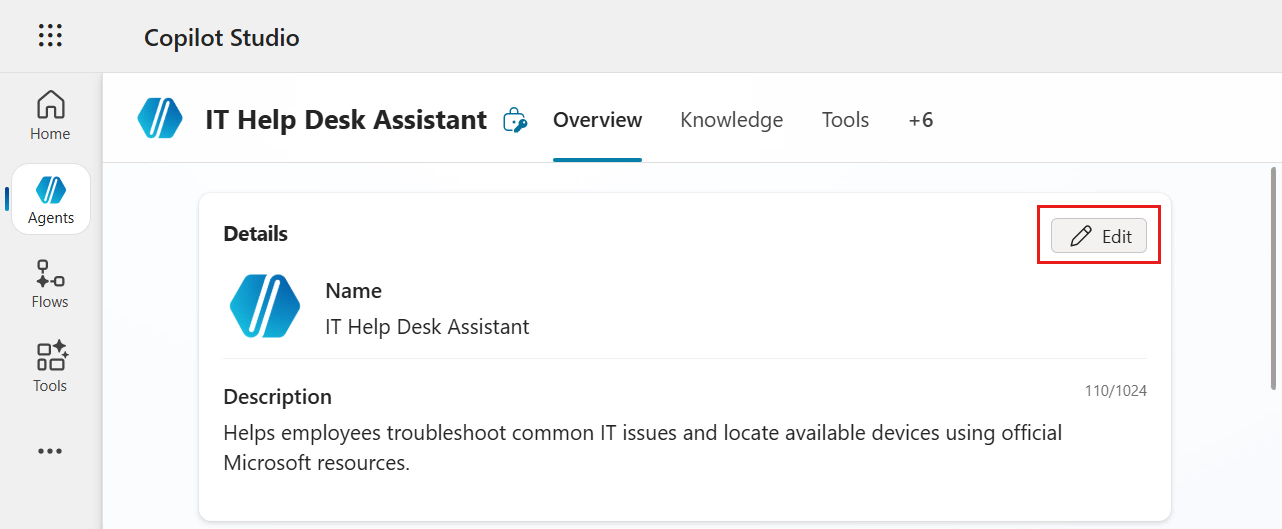The image size is (1282, 529).
Task: Open Flows in the left navigation
Action: (x=50, y=284)
